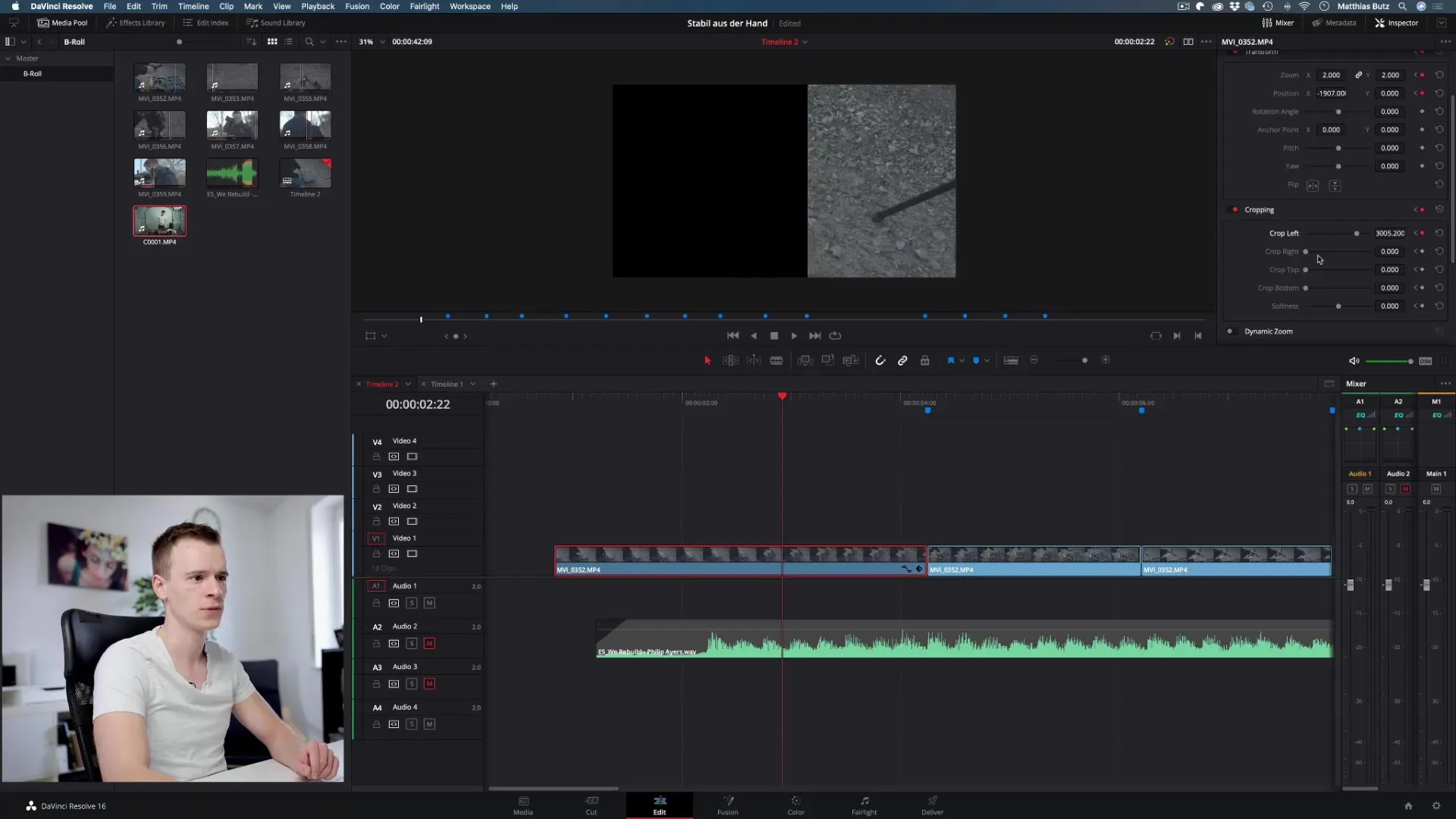Open the Fusion menu
Image resolution: width=1456 pixels, height=819 pixels.
click(357, 6)
